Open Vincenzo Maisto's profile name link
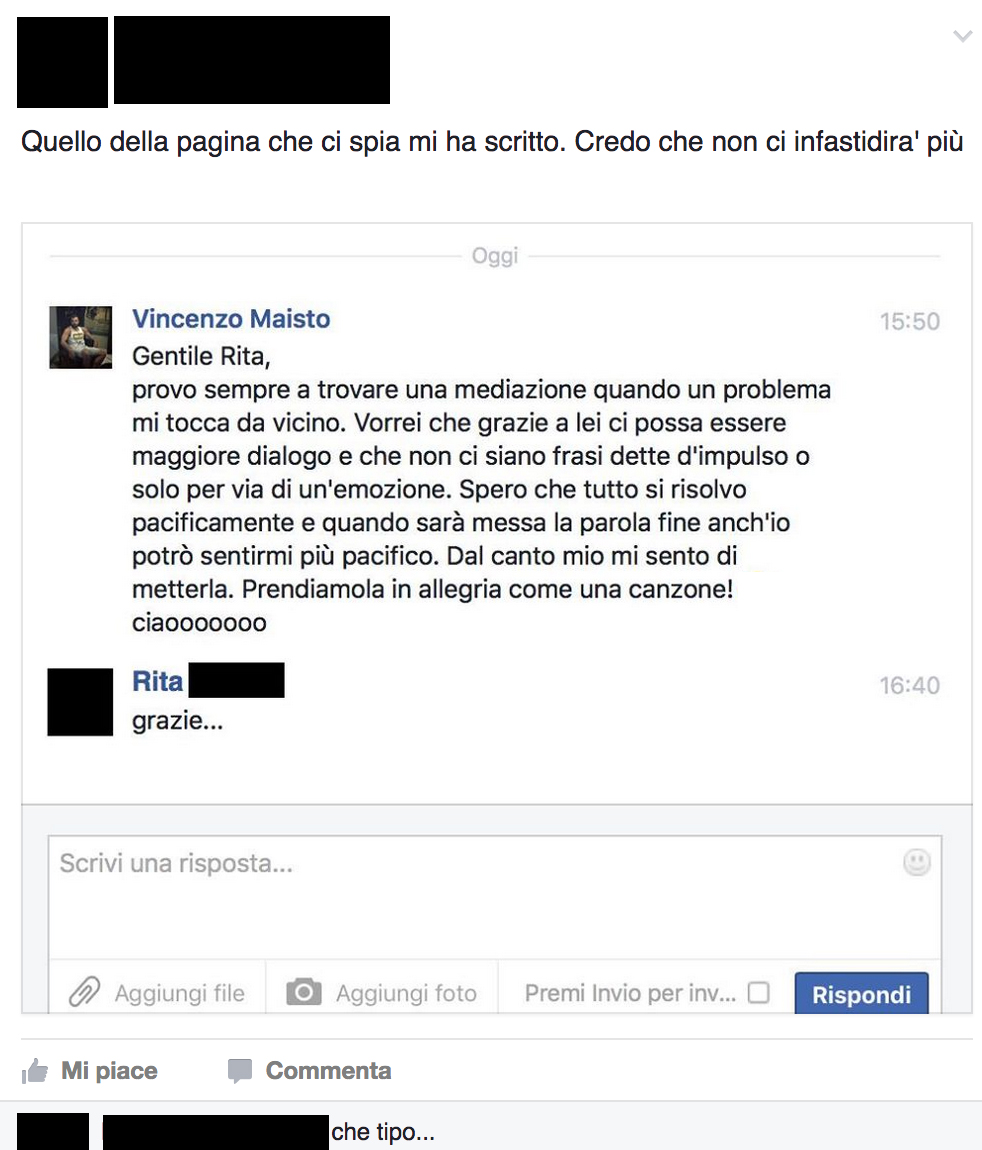 pyautogui.click(x=231, y=319)
